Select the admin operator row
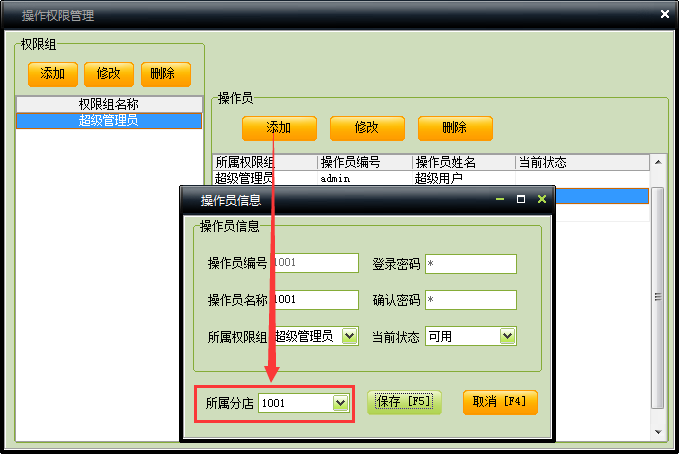The height and width of the screenshot is (454, 679). (x=340, y=178)
